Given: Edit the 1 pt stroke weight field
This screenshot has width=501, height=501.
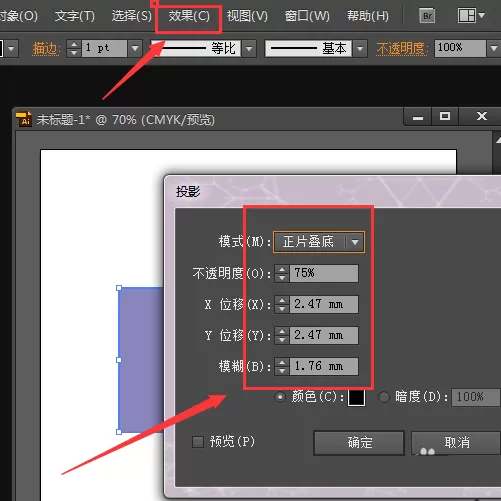Looking at the screenshot, I should coord(104,49).
